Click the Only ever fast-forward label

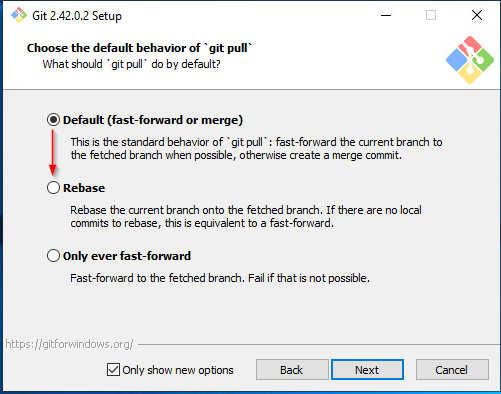127,256
